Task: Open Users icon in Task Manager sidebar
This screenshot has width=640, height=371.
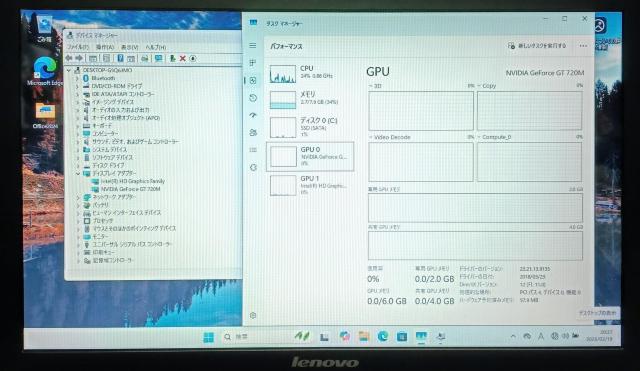Action: coord(253,133)
